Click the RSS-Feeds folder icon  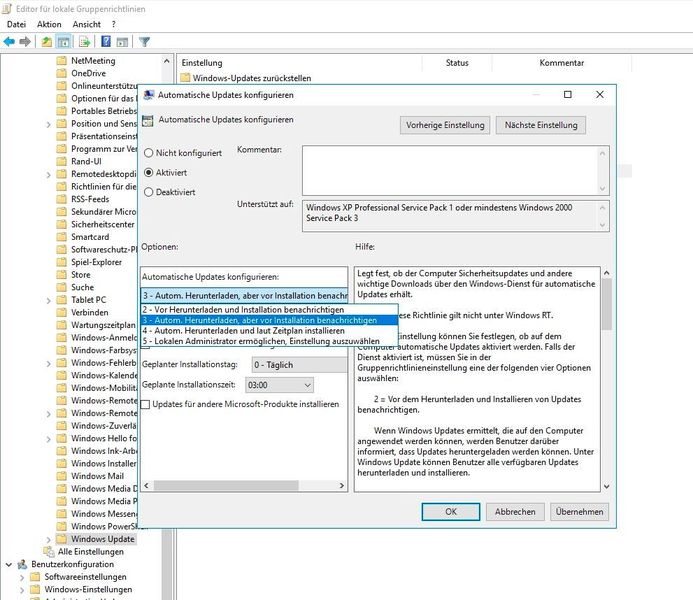click(61, 199)
